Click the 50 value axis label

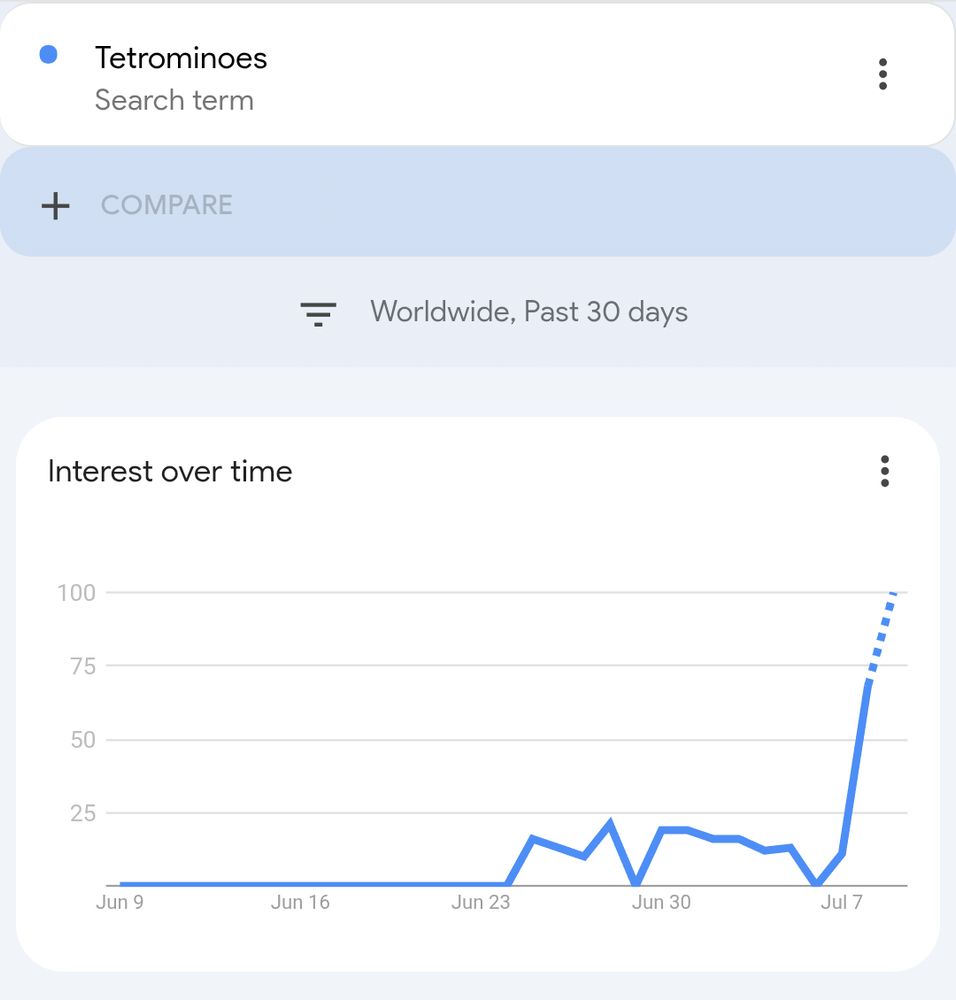click(x=82, y=740)
